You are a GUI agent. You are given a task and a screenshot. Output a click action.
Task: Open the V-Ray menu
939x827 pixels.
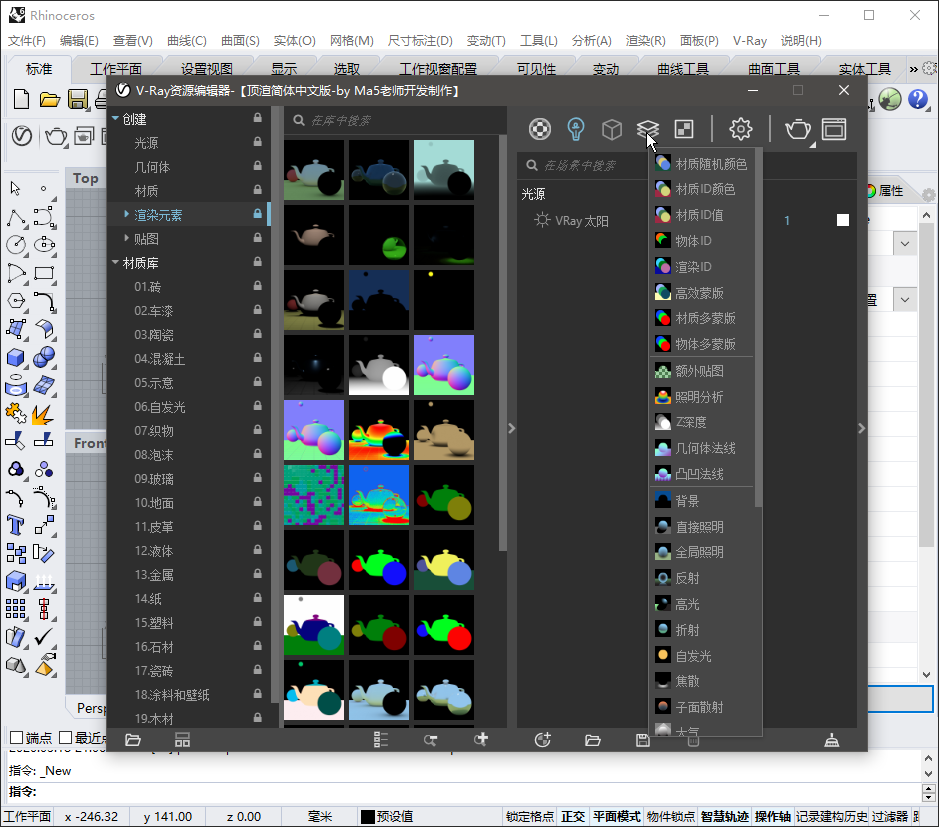click(x=750, y=41)
